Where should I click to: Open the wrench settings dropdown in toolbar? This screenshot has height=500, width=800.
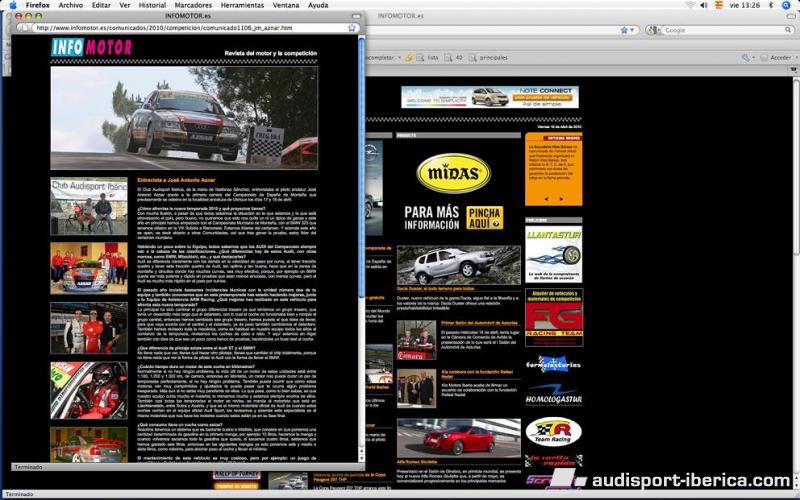(x=748, y=58)
